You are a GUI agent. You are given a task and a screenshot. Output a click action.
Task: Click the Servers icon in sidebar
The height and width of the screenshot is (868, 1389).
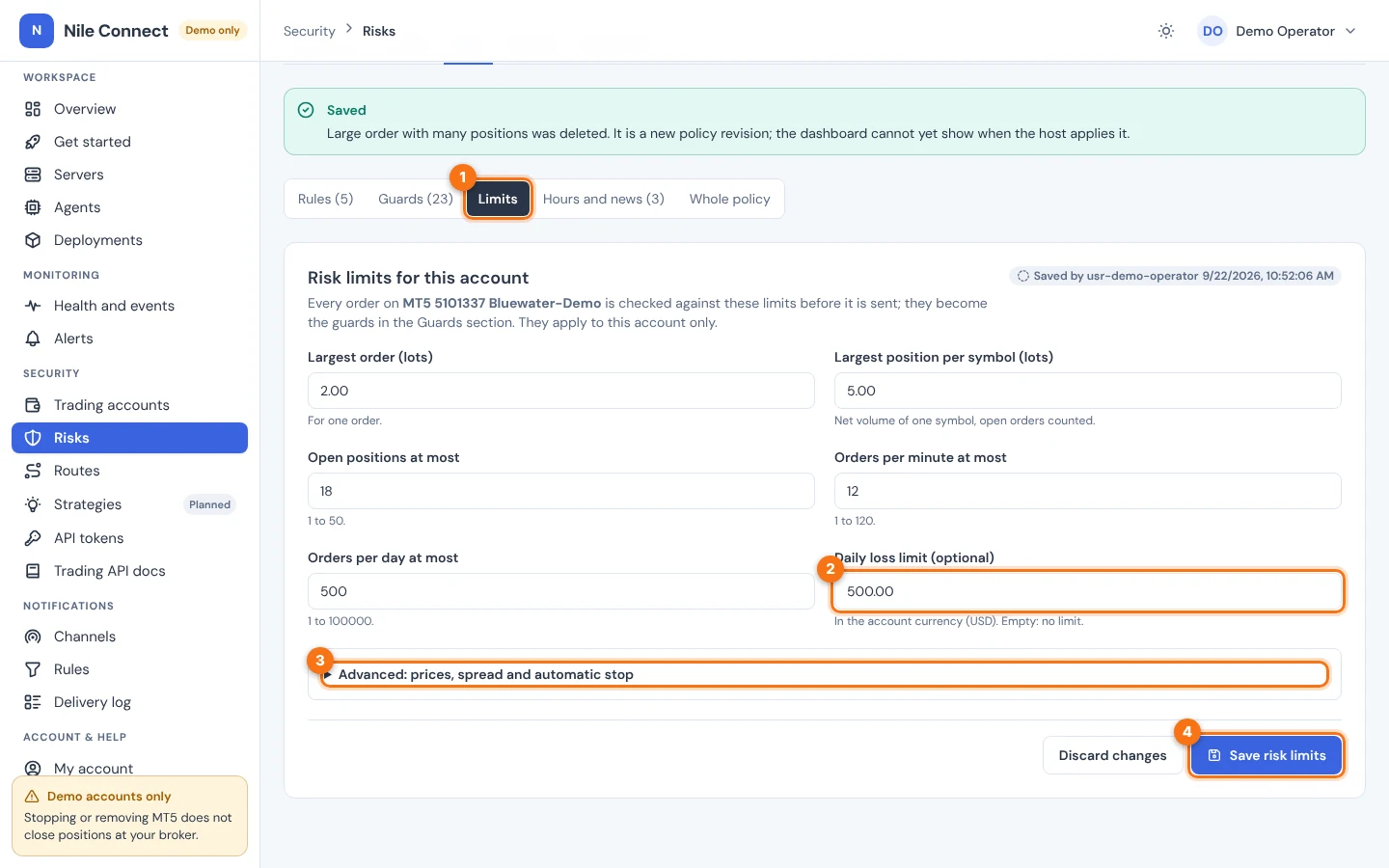pyautogui.click(x=33, y=175)
